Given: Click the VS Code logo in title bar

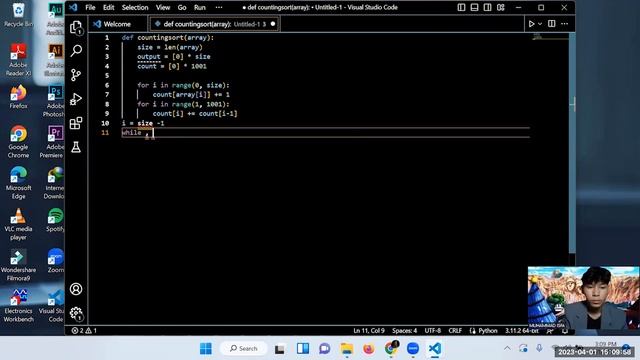Looking at the screenshot, I should coord(73,7).
